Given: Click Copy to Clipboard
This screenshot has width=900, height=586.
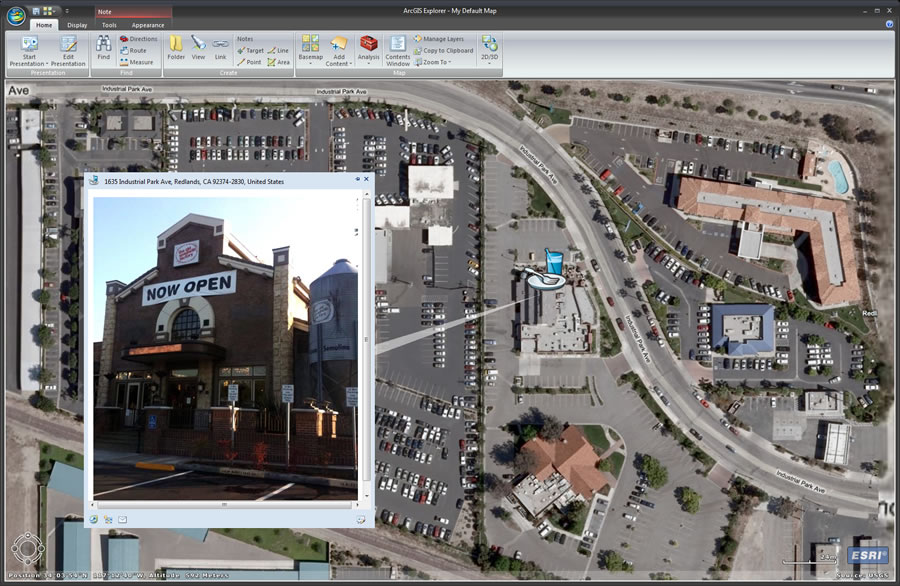Looking at the screenshot, I should pos(443,51).
